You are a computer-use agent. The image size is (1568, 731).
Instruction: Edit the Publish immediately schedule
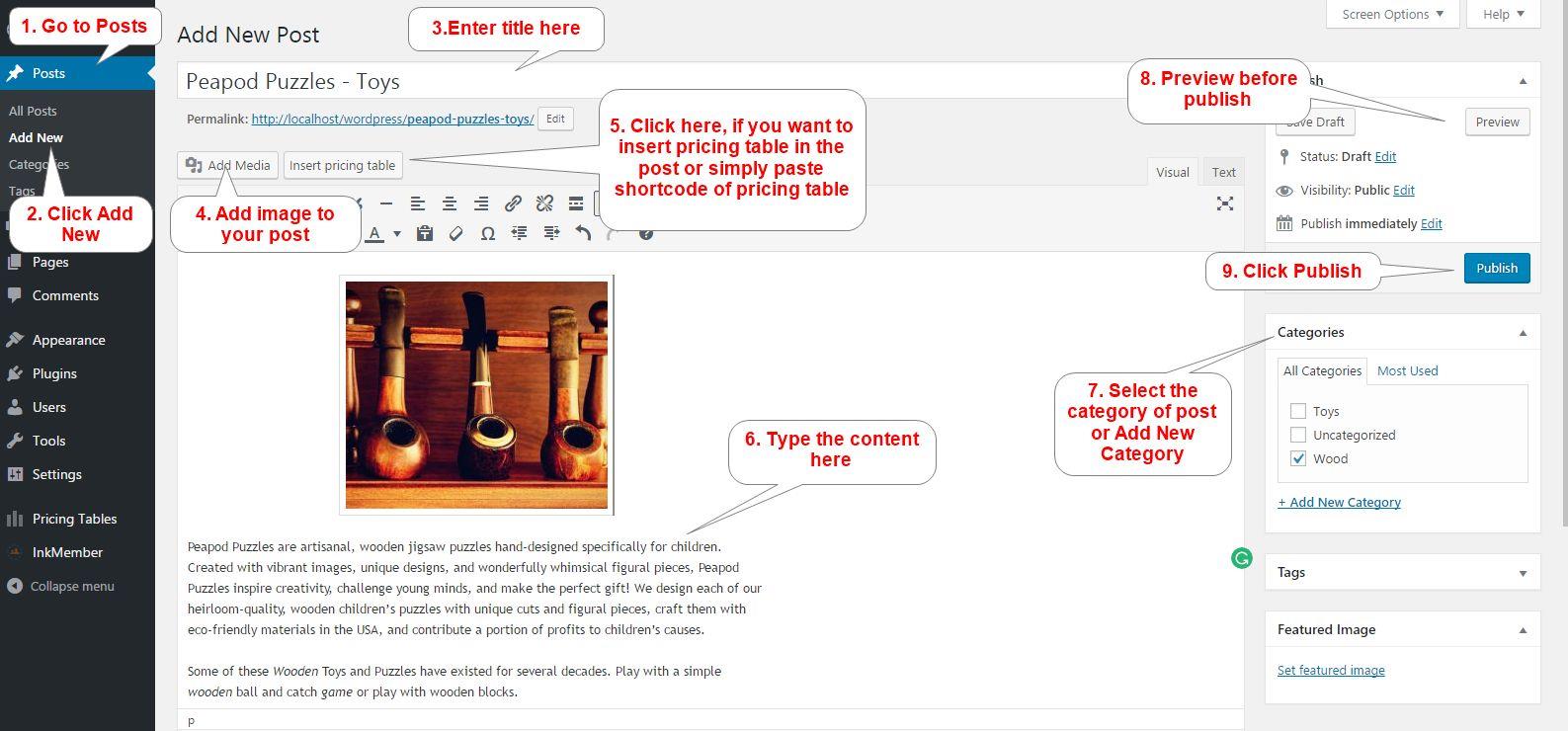[x=1432, y=223]
